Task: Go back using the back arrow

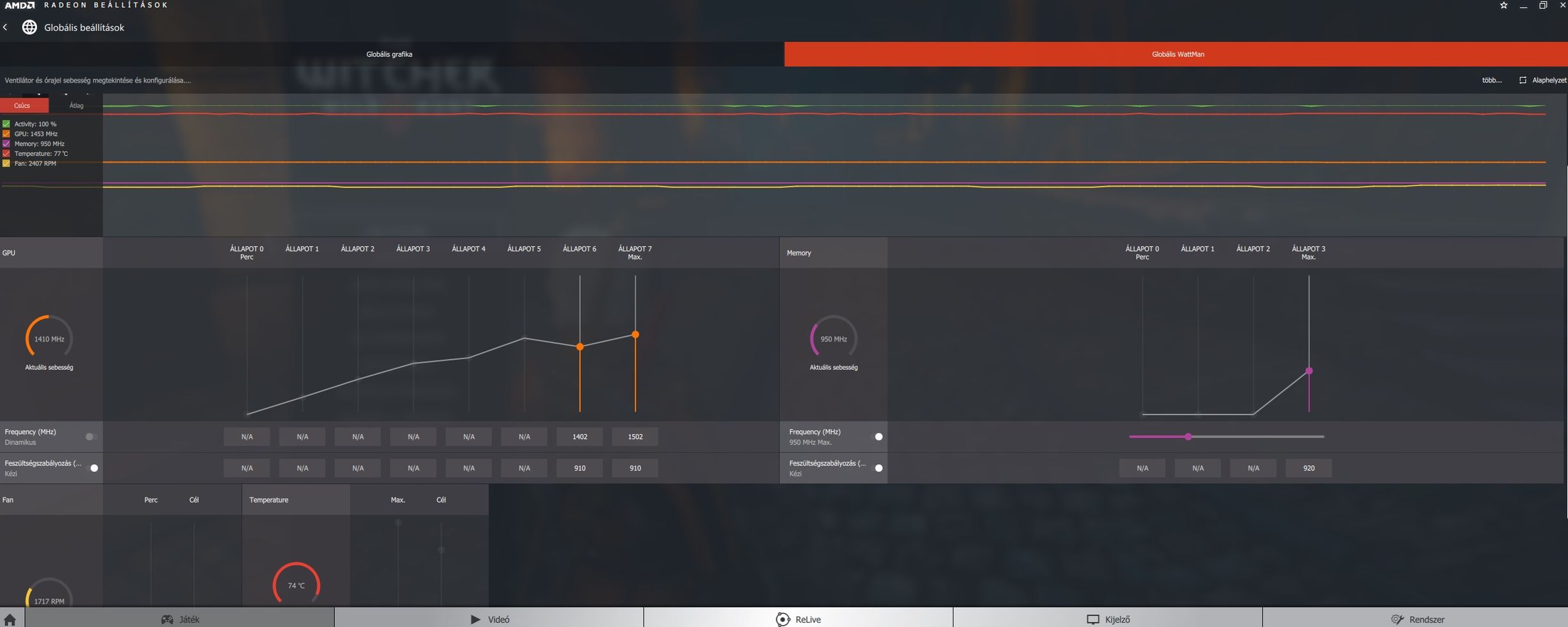Action: point(6,27)
